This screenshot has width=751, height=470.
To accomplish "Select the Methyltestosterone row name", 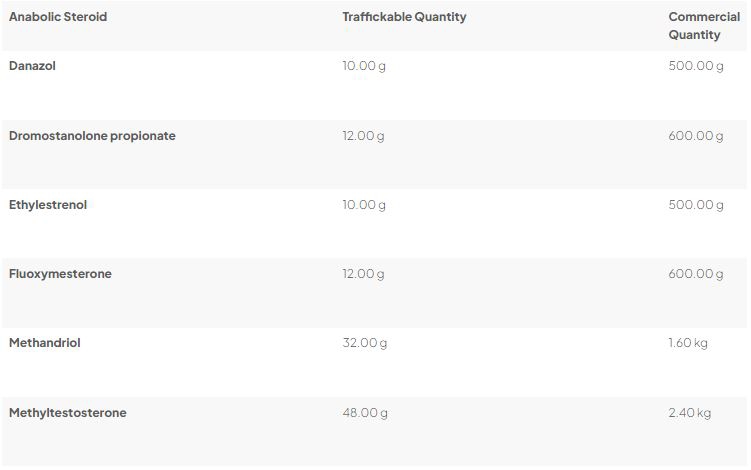I will 68,413.
